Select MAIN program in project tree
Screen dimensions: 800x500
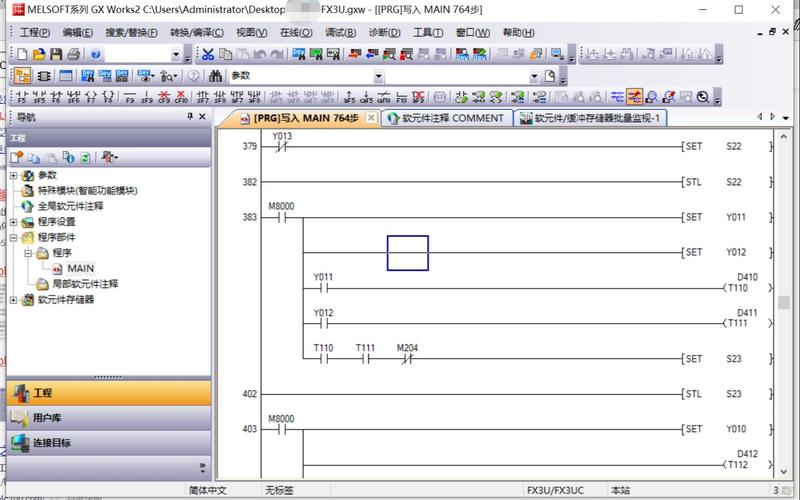click(x=80, y=268)
